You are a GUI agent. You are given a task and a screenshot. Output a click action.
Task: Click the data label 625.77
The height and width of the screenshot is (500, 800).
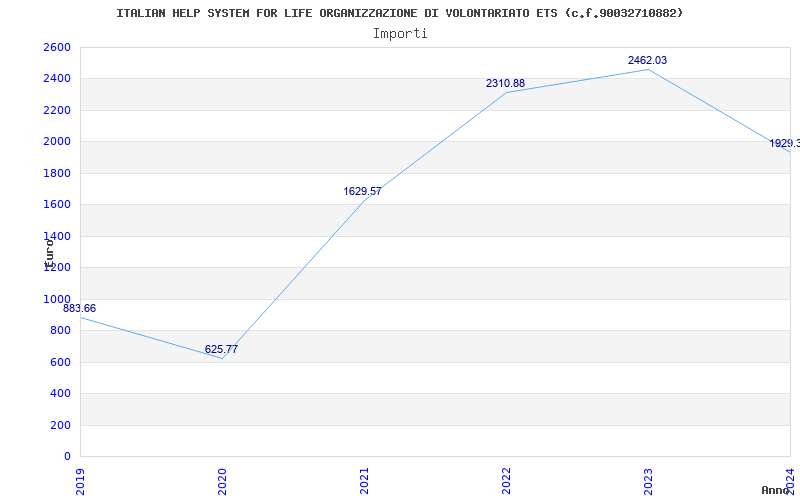click(x=221, y=349)
